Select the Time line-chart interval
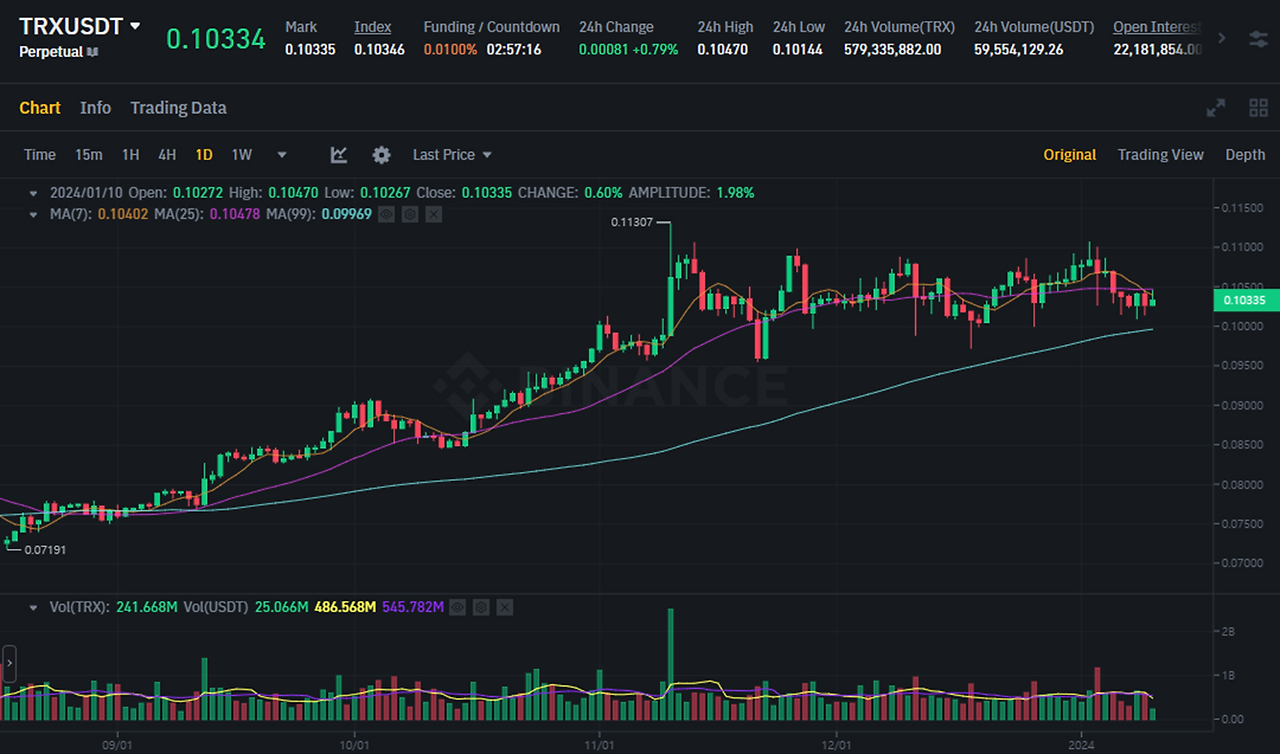 (39, 155)
